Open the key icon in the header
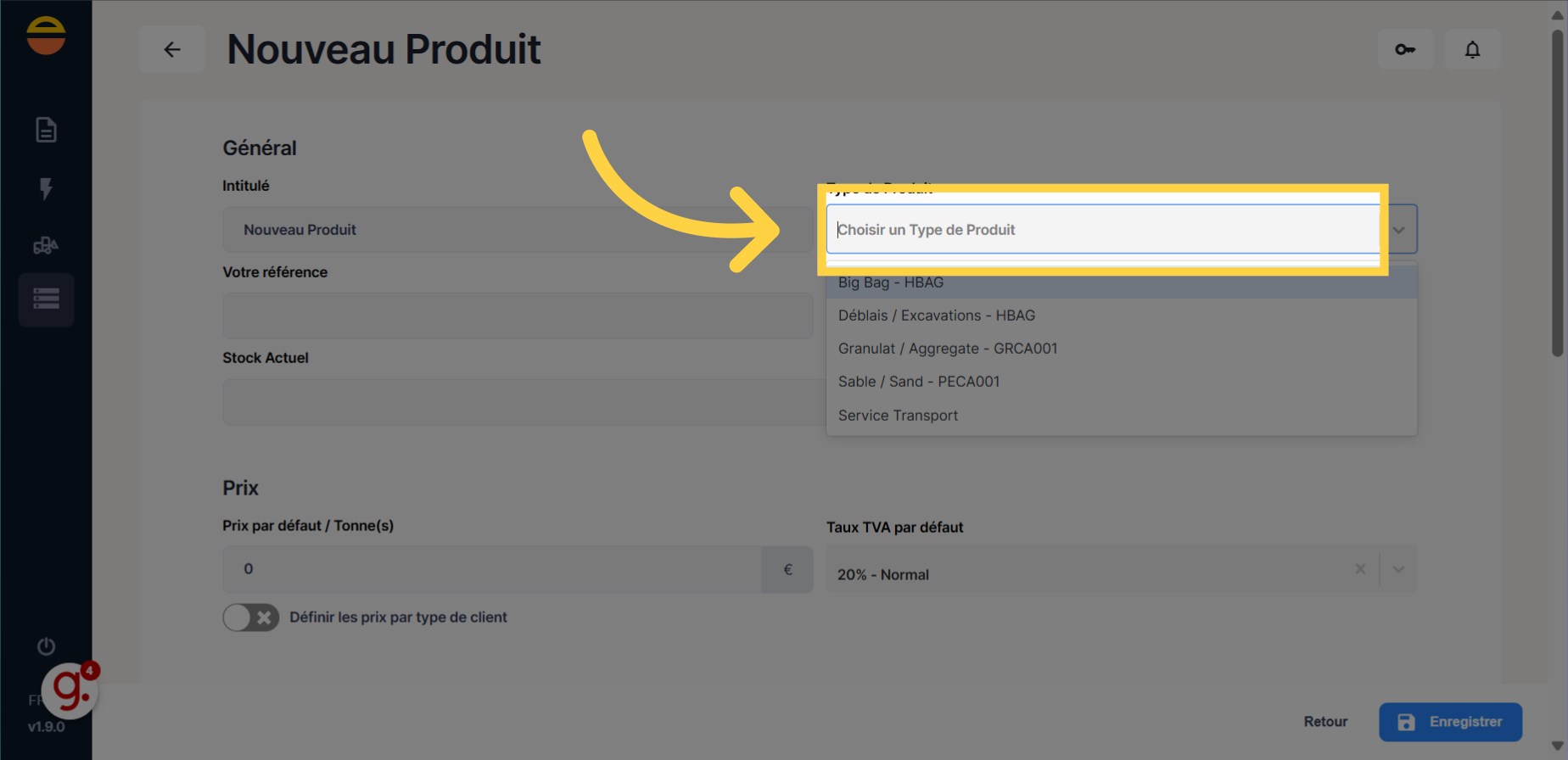 click(x=1405, y=49)
